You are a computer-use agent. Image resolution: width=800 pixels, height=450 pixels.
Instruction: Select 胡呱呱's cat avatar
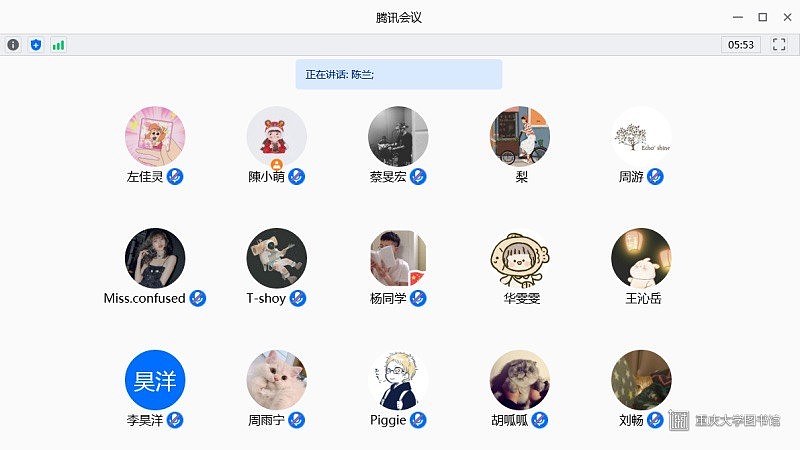point(520,380)
